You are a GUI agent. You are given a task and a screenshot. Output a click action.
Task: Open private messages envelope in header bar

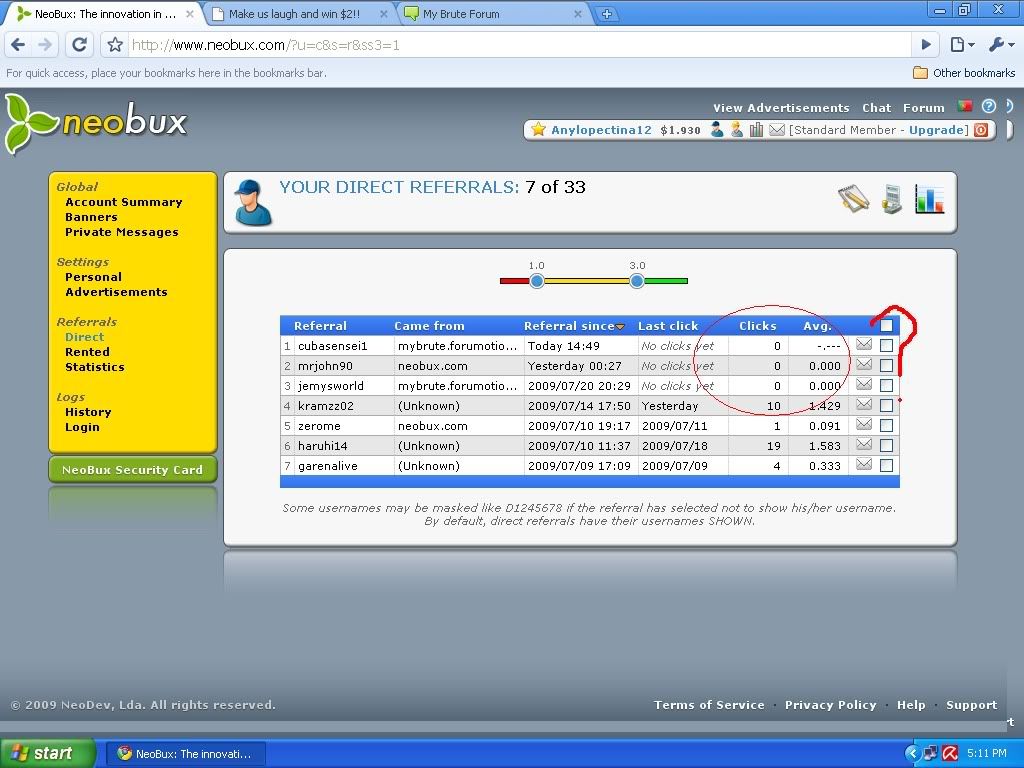(x=776, y=129)
